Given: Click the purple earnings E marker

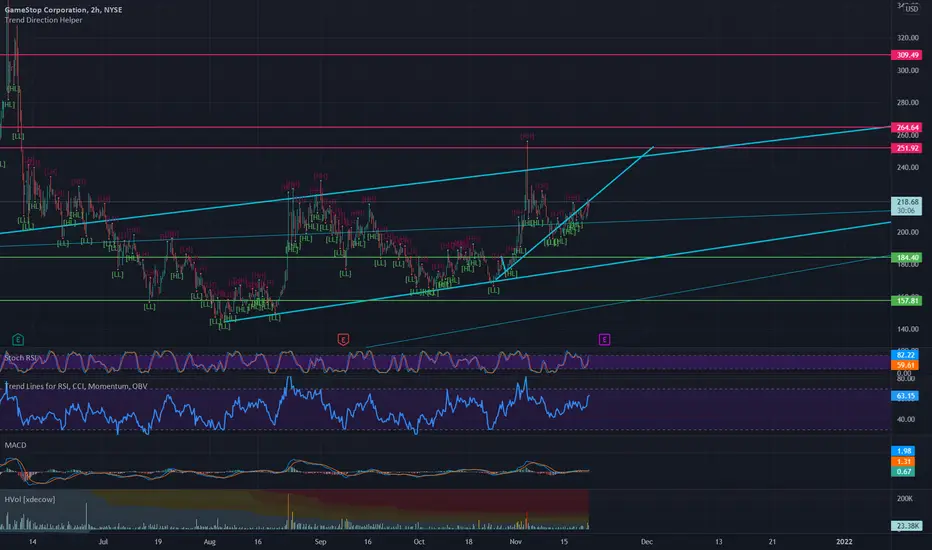Looking at the screenshot, I should 604,340.
